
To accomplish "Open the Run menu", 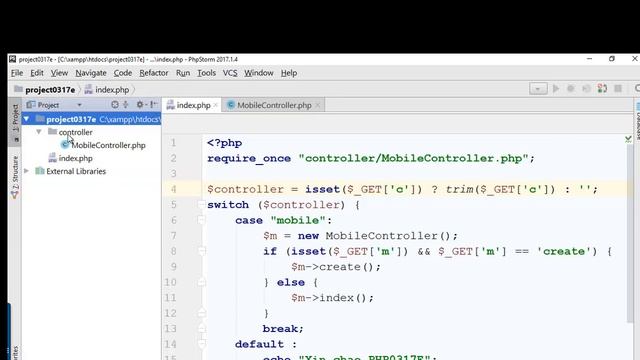I will click(183, 73).
